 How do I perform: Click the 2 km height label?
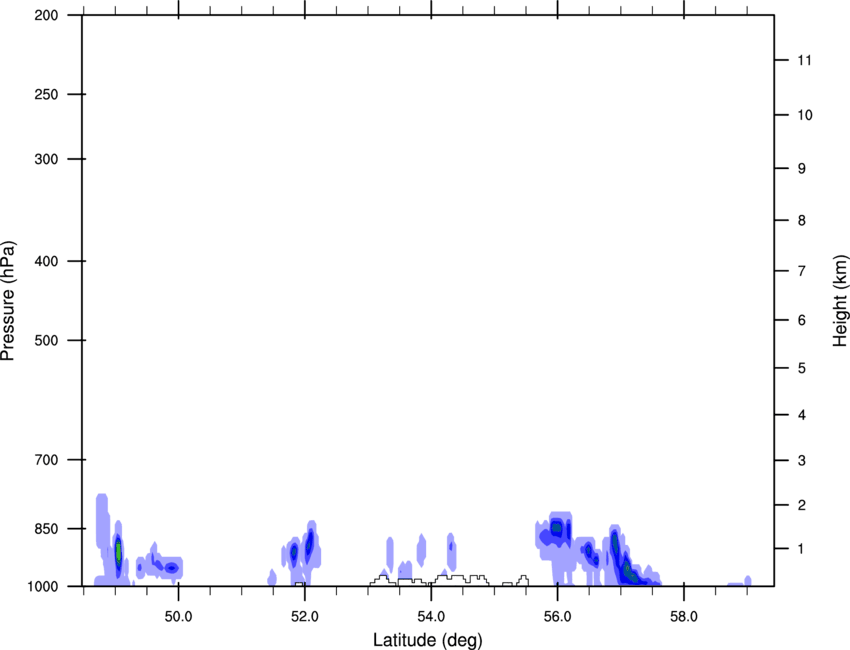[802, 505]
